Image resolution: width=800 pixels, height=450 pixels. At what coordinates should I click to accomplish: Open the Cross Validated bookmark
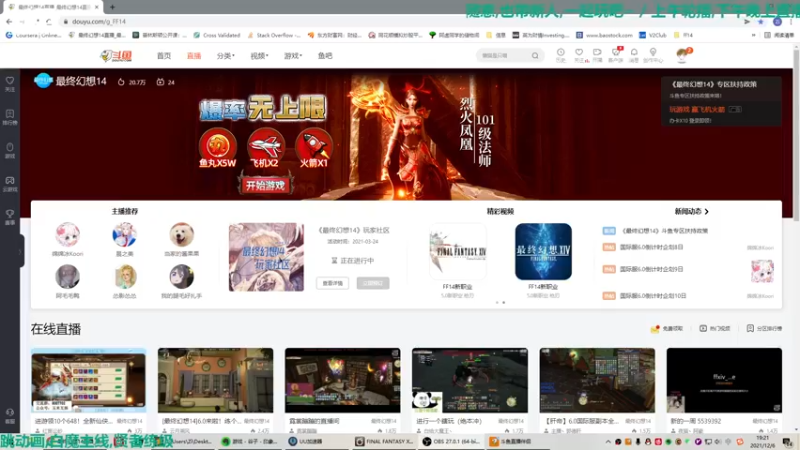[217, 35]
